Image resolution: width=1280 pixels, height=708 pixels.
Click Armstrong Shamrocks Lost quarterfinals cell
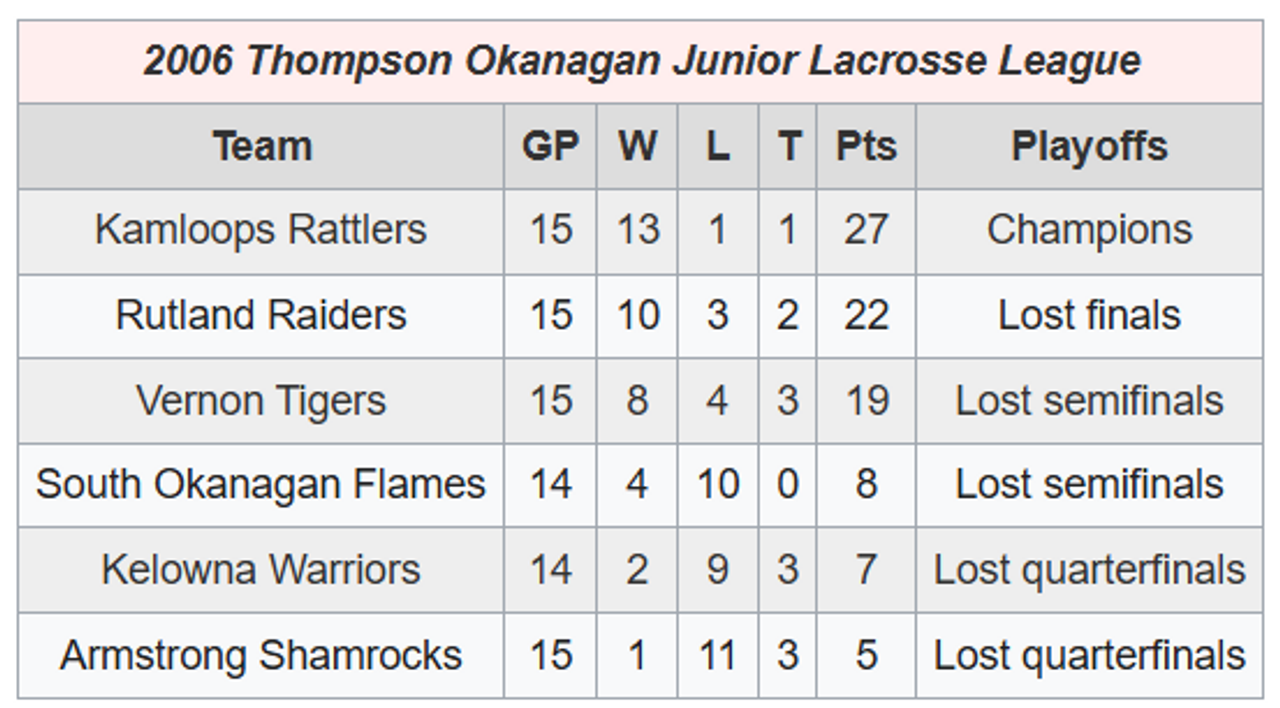pyautogui.click(x=1089, y=655)
